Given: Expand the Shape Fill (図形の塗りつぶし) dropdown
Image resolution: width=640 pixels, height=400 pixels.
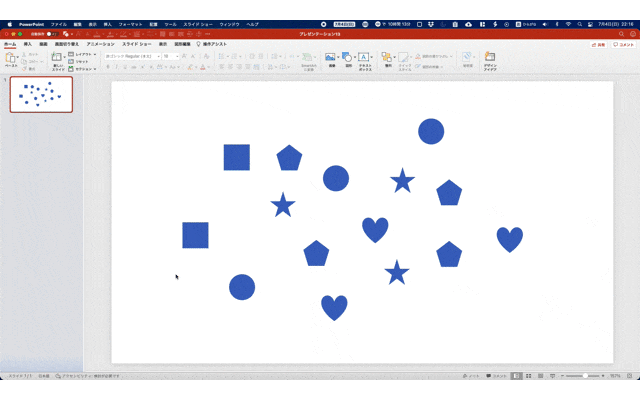Looking at the screenshot, I should pyautogui.click(x=451, y=56).
